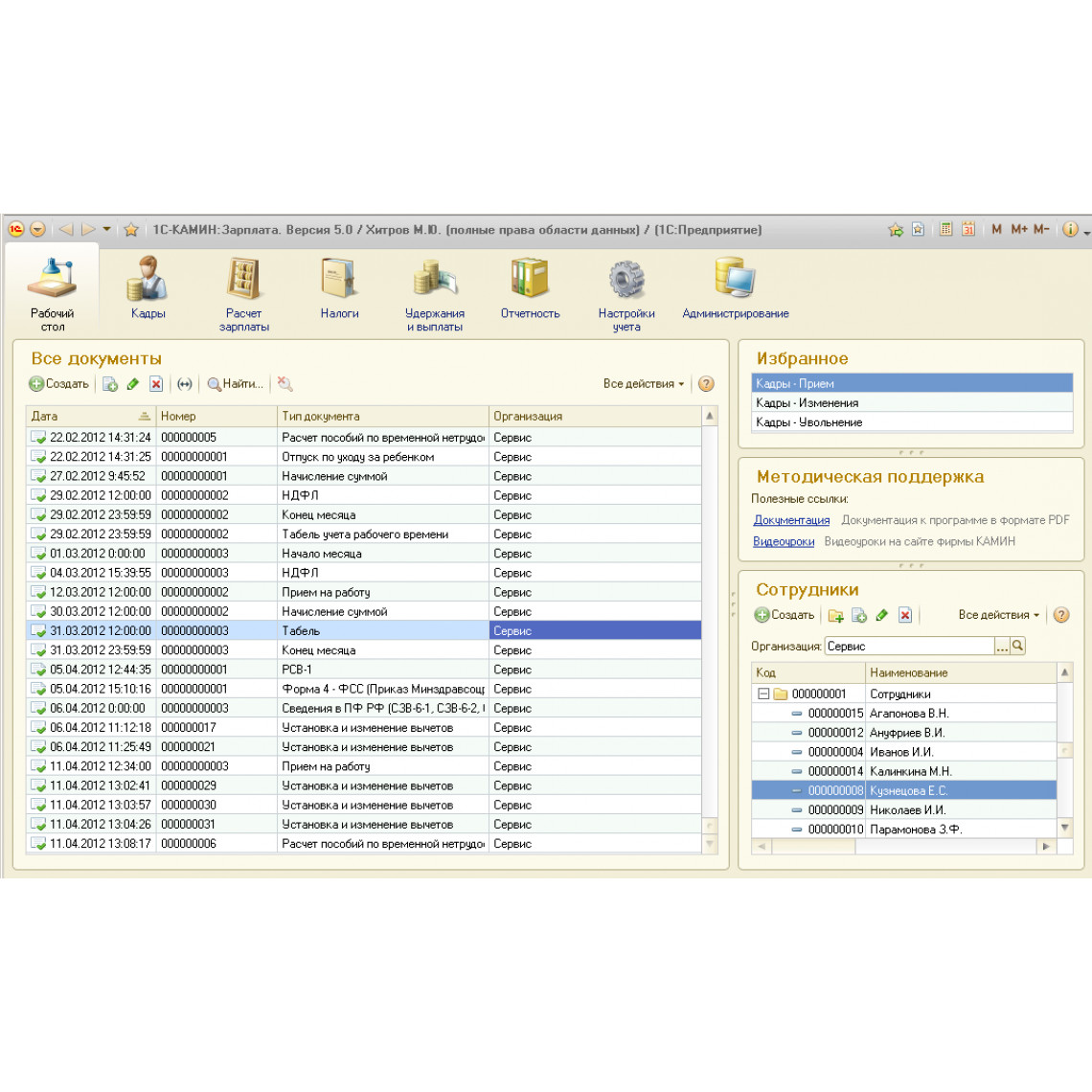Edit with pencil icon in Все документы
This screenshot has height=1092, width=1092.
pos(133,384)
